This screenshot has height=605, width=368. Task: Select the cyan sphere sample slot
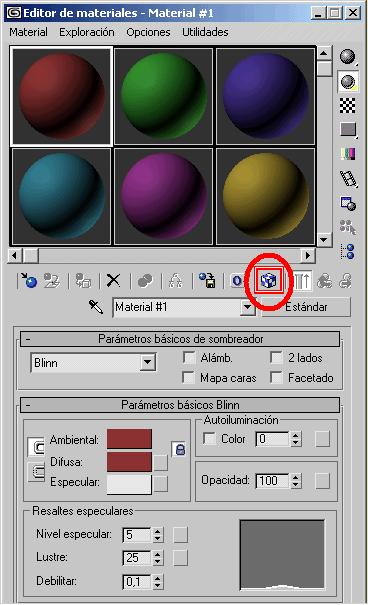click(x=62, y=196)
